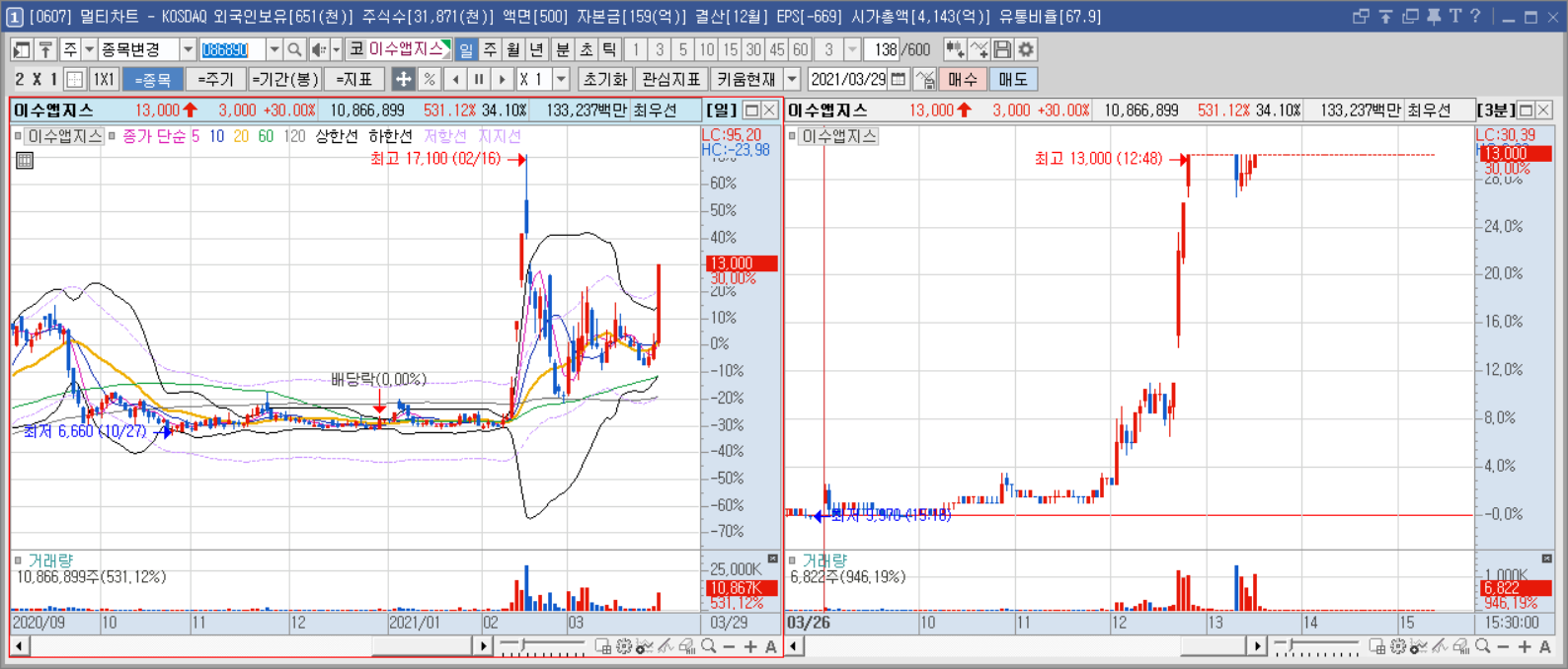The image size is (1568, 669).
Task: Click the 초기화 reset button
Action: 605,79
